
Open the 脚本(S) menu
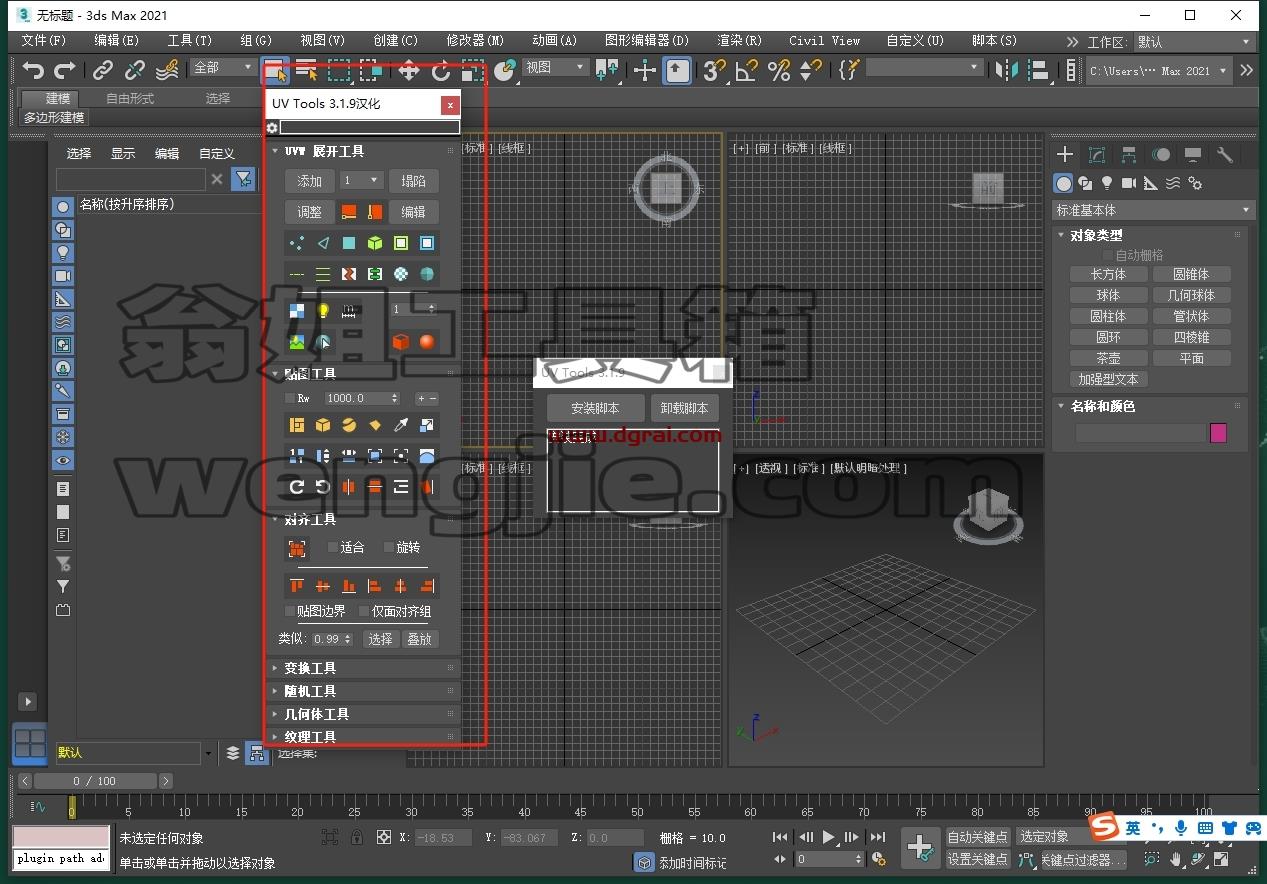point(994,41)
